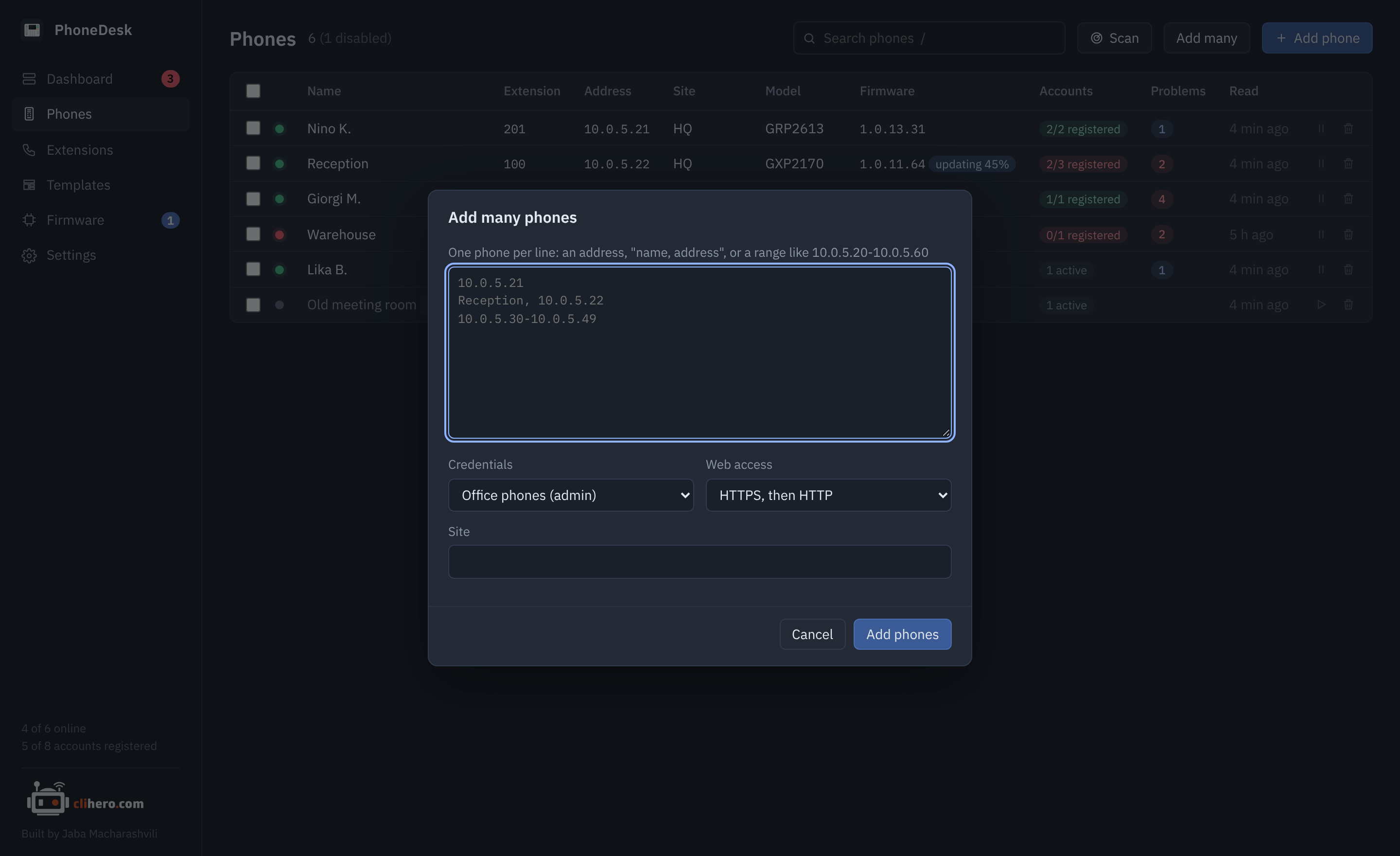Delete the Giorgi M. phone
Image resolution: width=1400 pixels, height=856 pixels.
[x=1348, y=198]
